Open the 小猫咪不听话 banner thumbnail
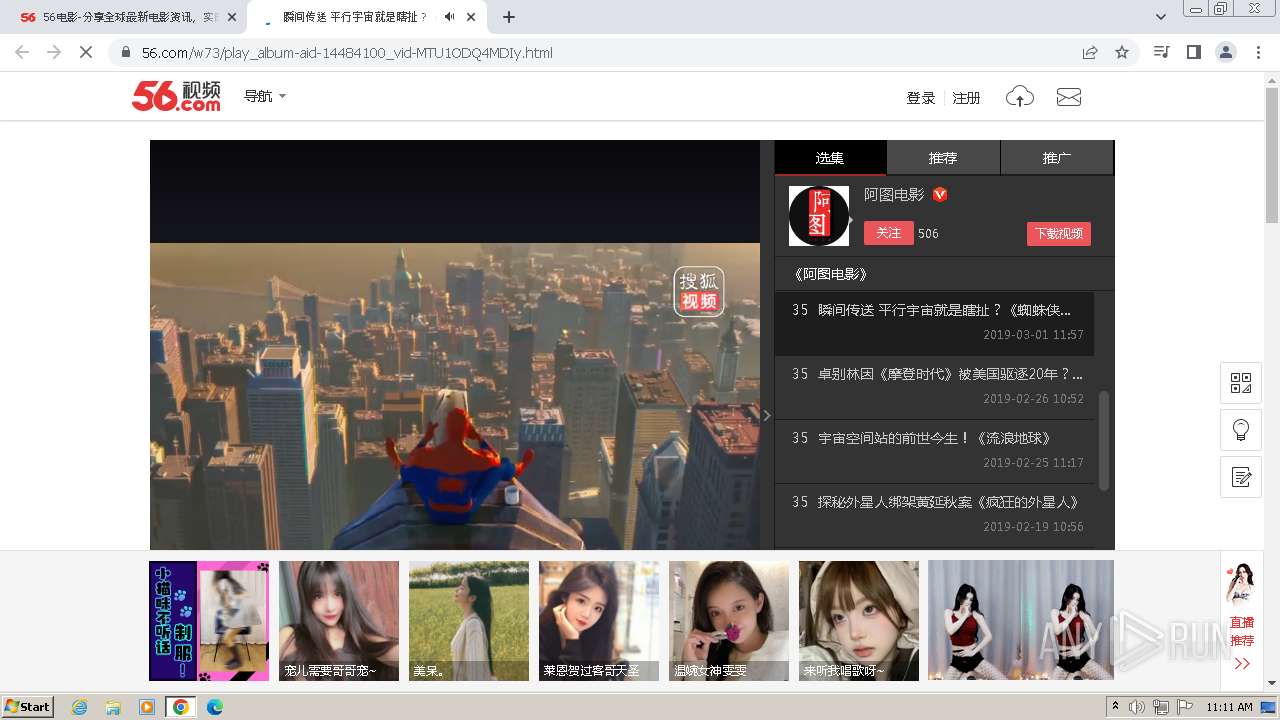 (209, 621)
